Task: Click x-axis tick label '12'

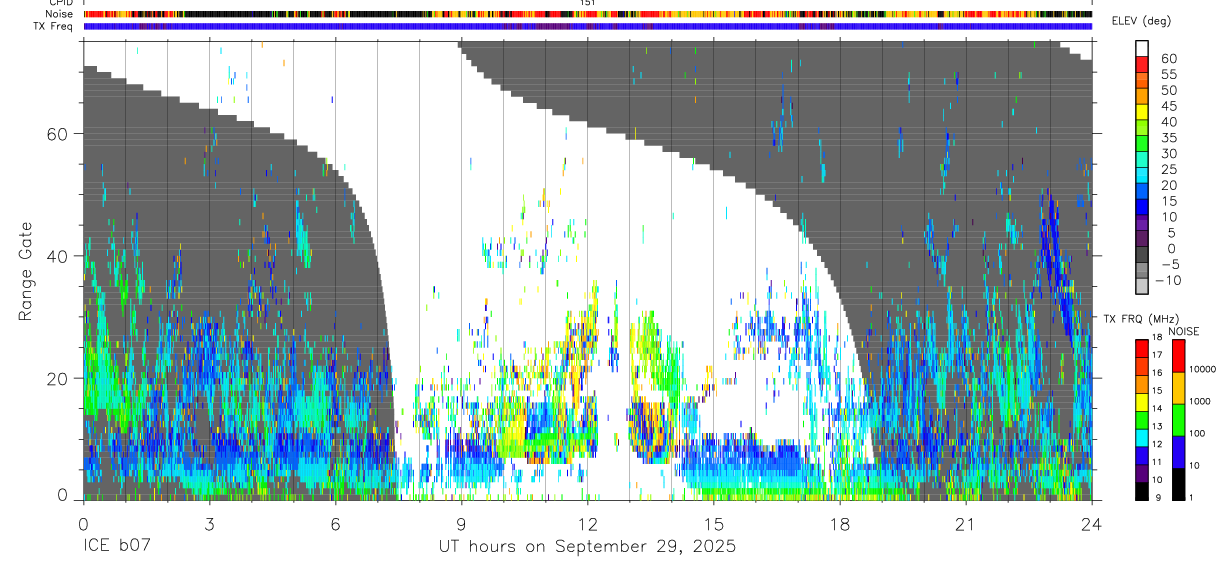Action: coord(587,523)
